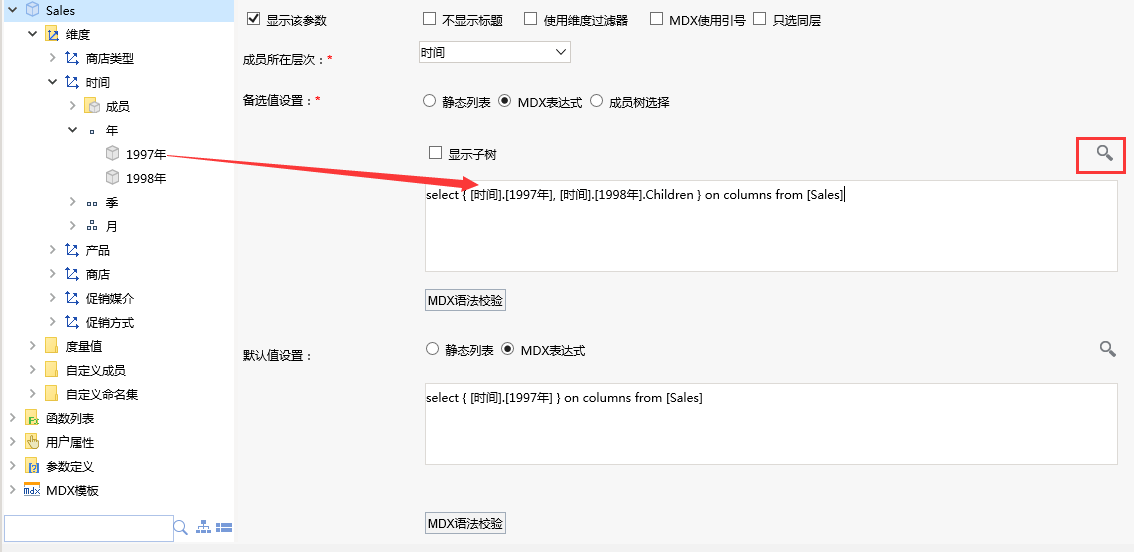The height and width of the screenshot is (552, 1134).
Task: Collapse the 时间 dimension
Action: coord(53,82)
